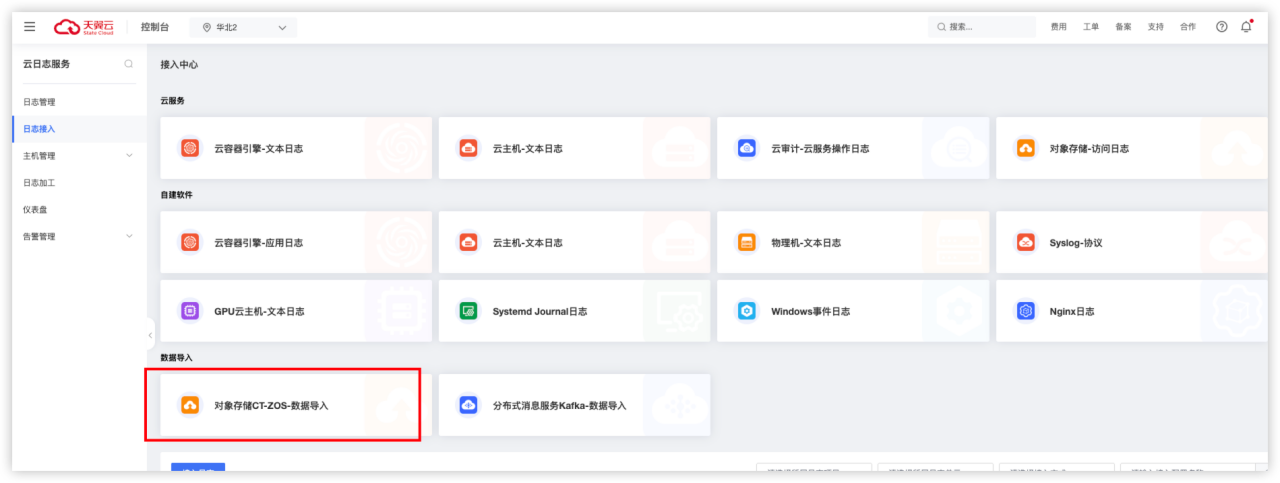Open card text 物理机-文本日志
This screenshot has height=483, width=1280.
tap(806, 243)
